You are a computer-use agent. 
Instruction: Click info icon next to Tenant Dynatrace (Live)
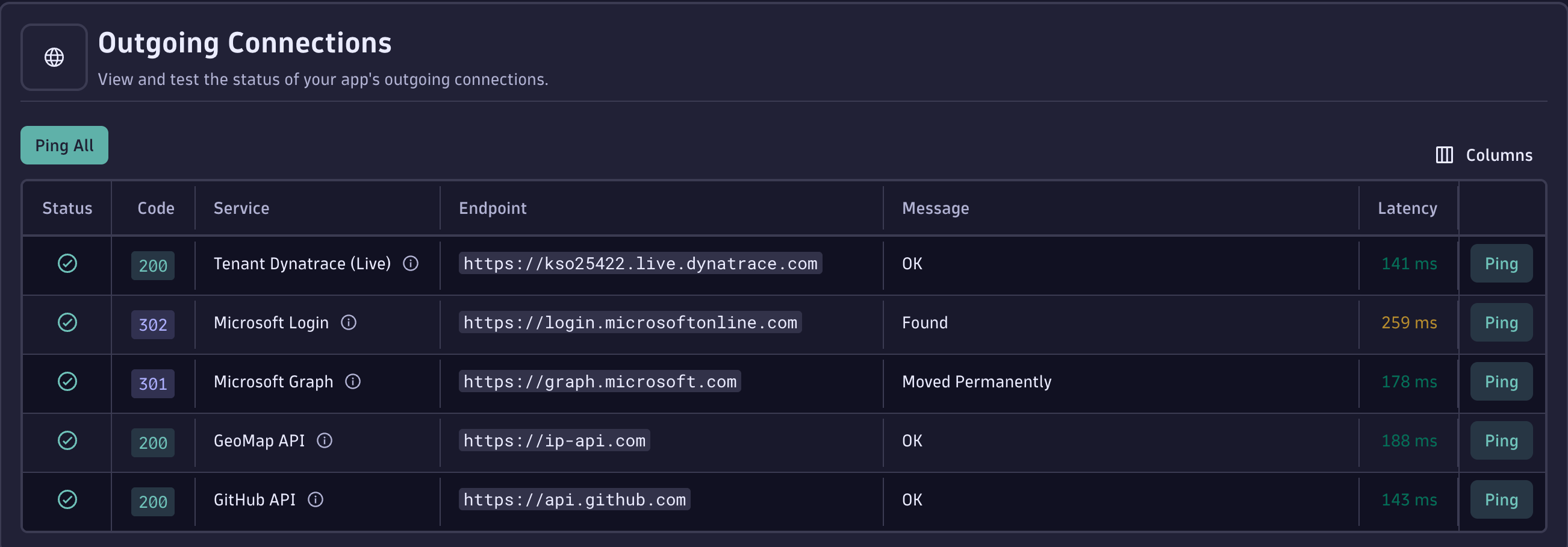411,263
